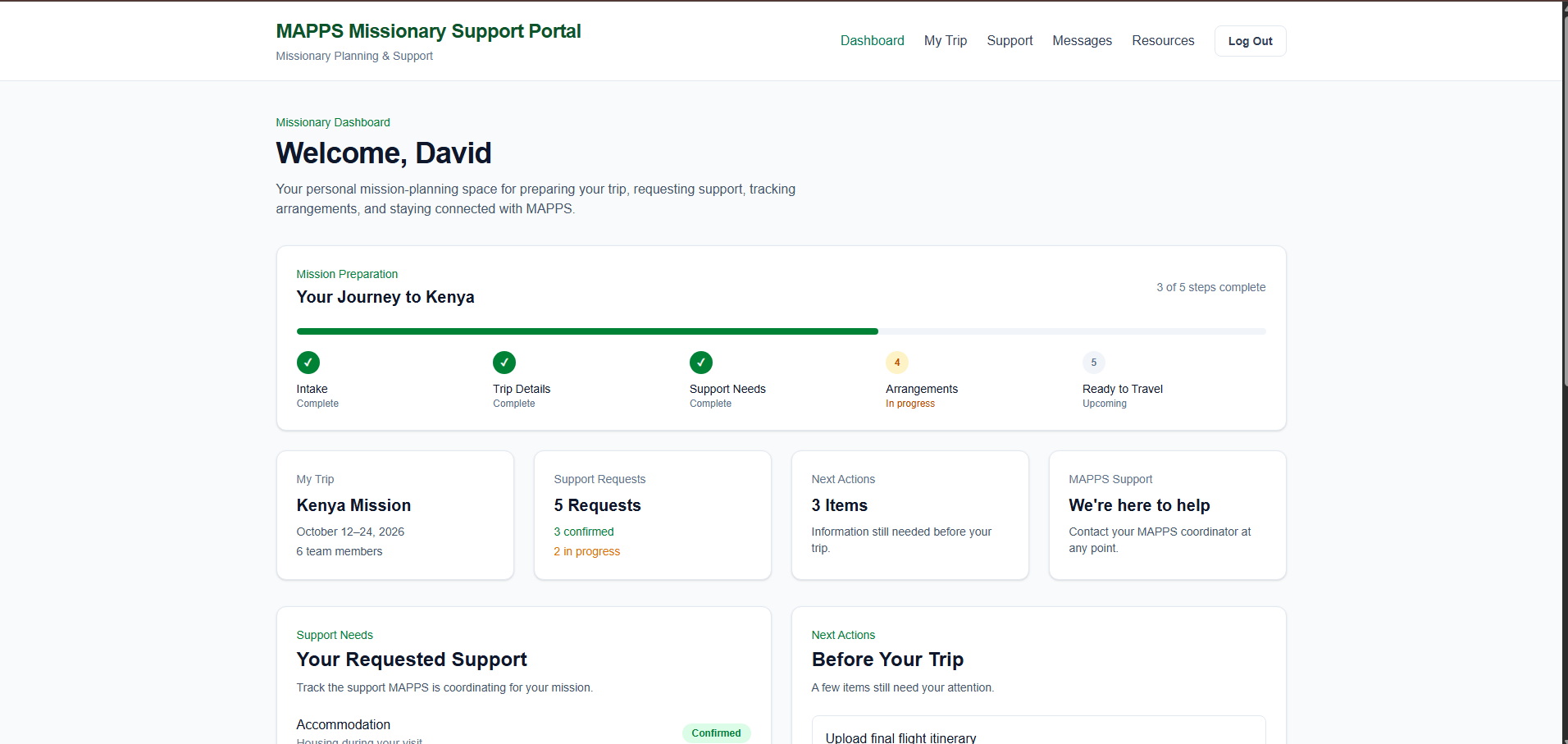Click the journey progress bar
The width and height of the screenshot is (1568, 744).
point(781,331)
